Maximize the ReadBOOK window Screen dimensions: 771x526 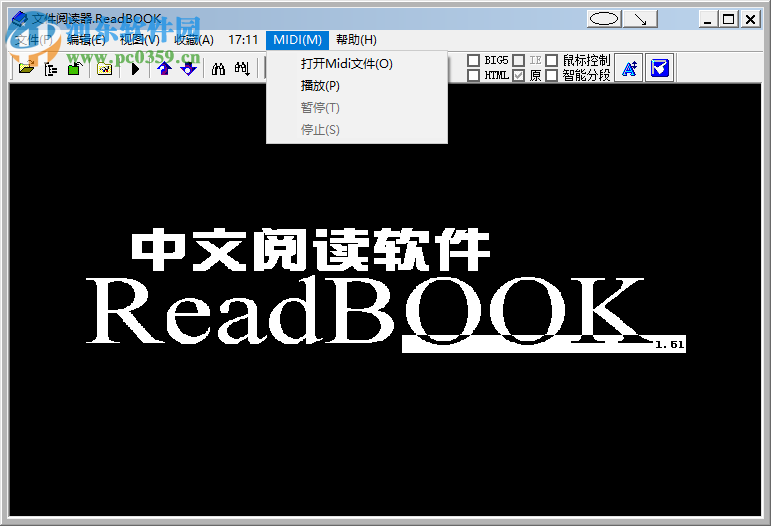729,19
